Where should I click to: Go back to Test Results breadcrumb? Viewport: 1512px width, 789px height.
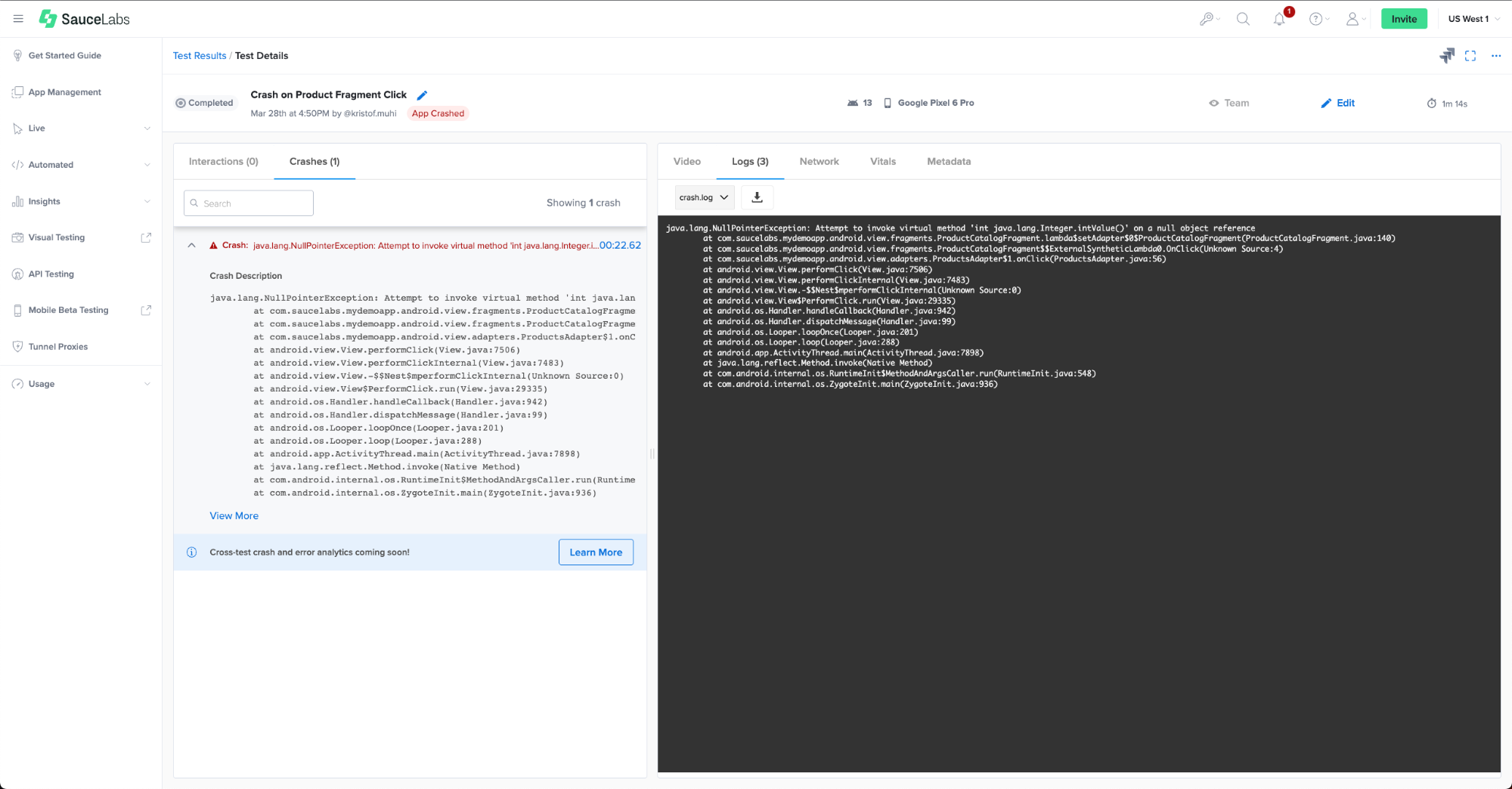[200, 55]
